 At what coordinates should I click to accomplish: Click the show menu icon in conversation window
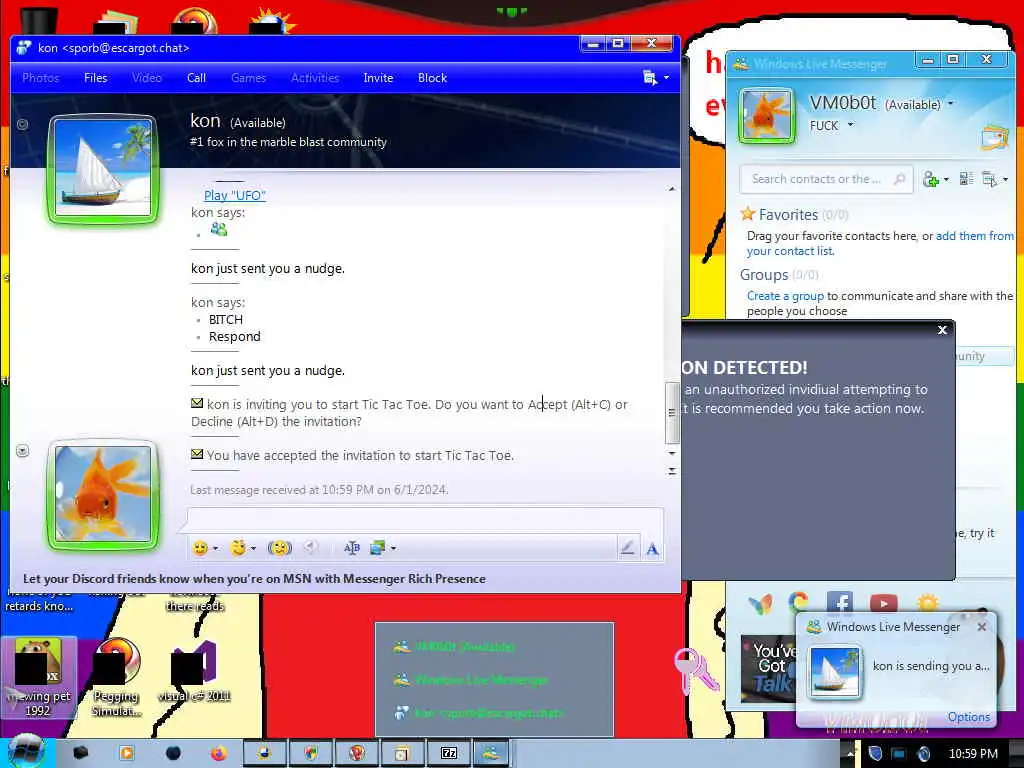point(650,78)
